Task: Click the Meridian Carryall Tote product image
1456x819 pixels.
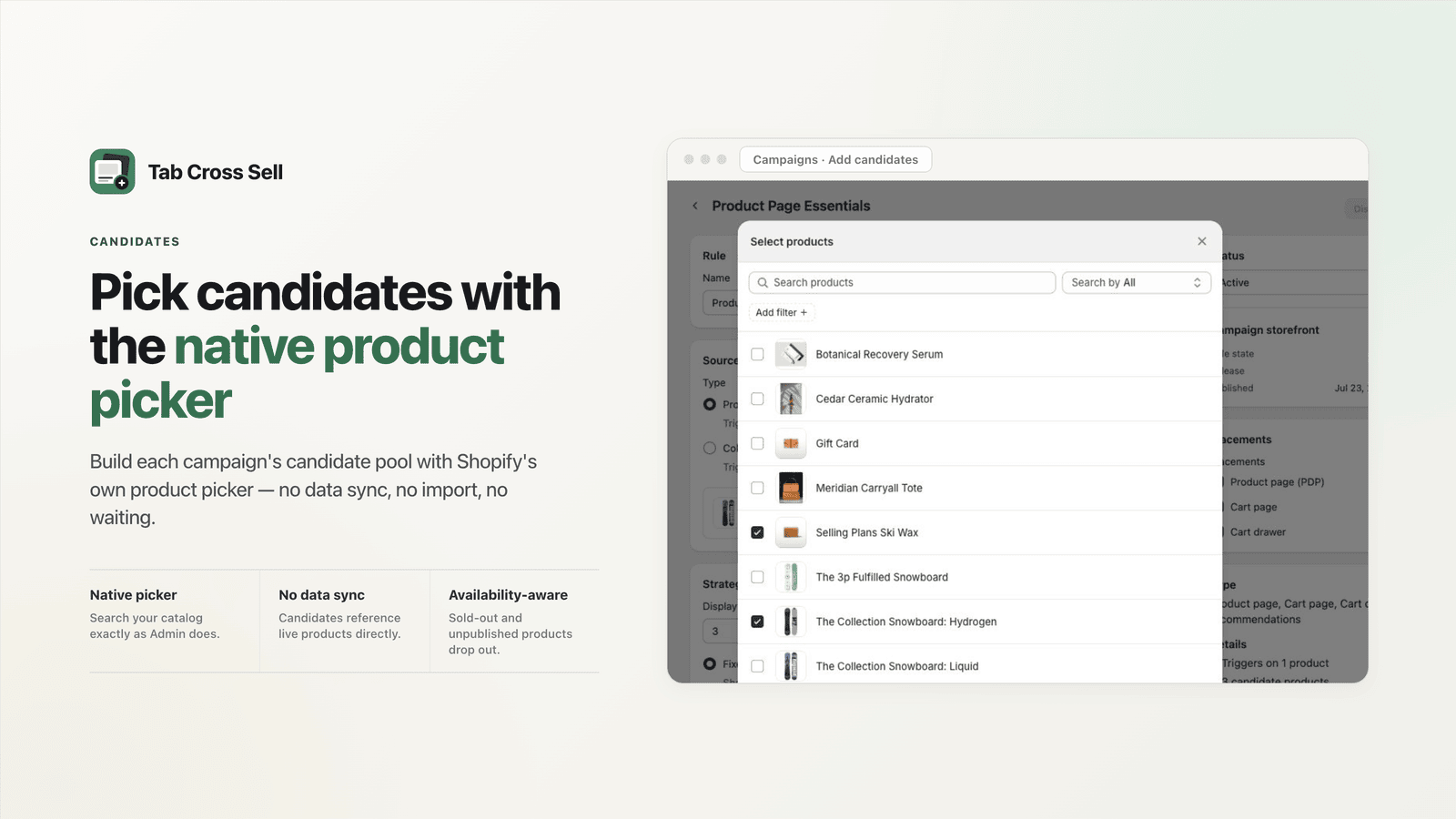Action: pyautogui.click(x=791, y=488)
